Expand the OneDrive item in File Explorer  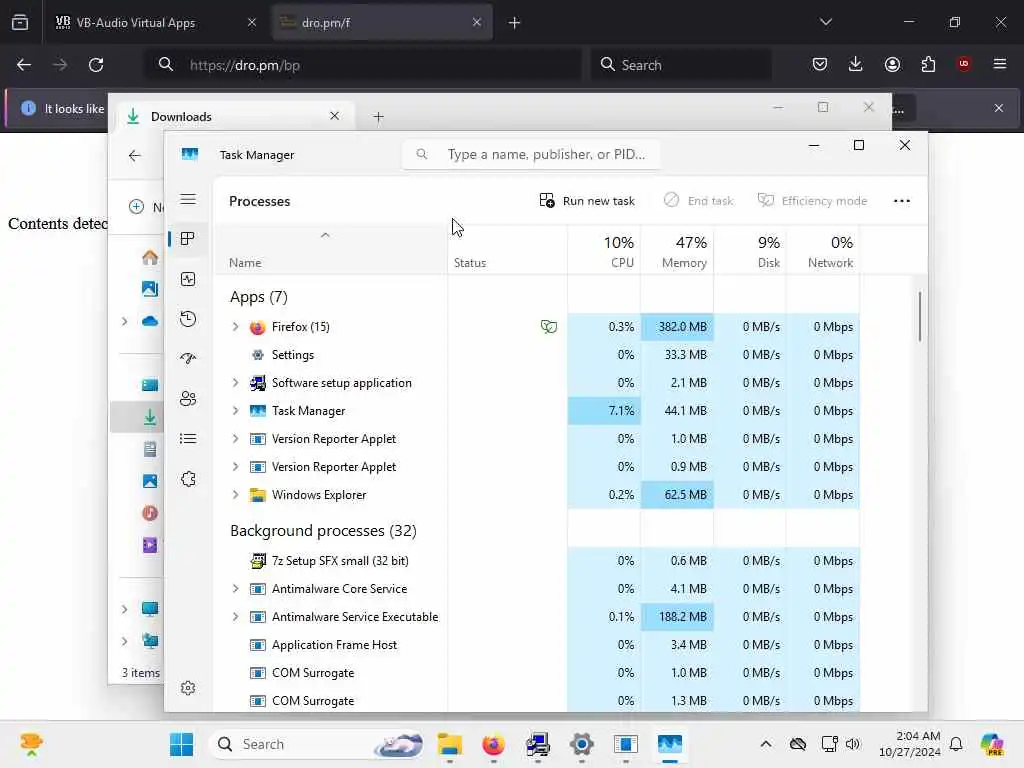click(124, 321)
